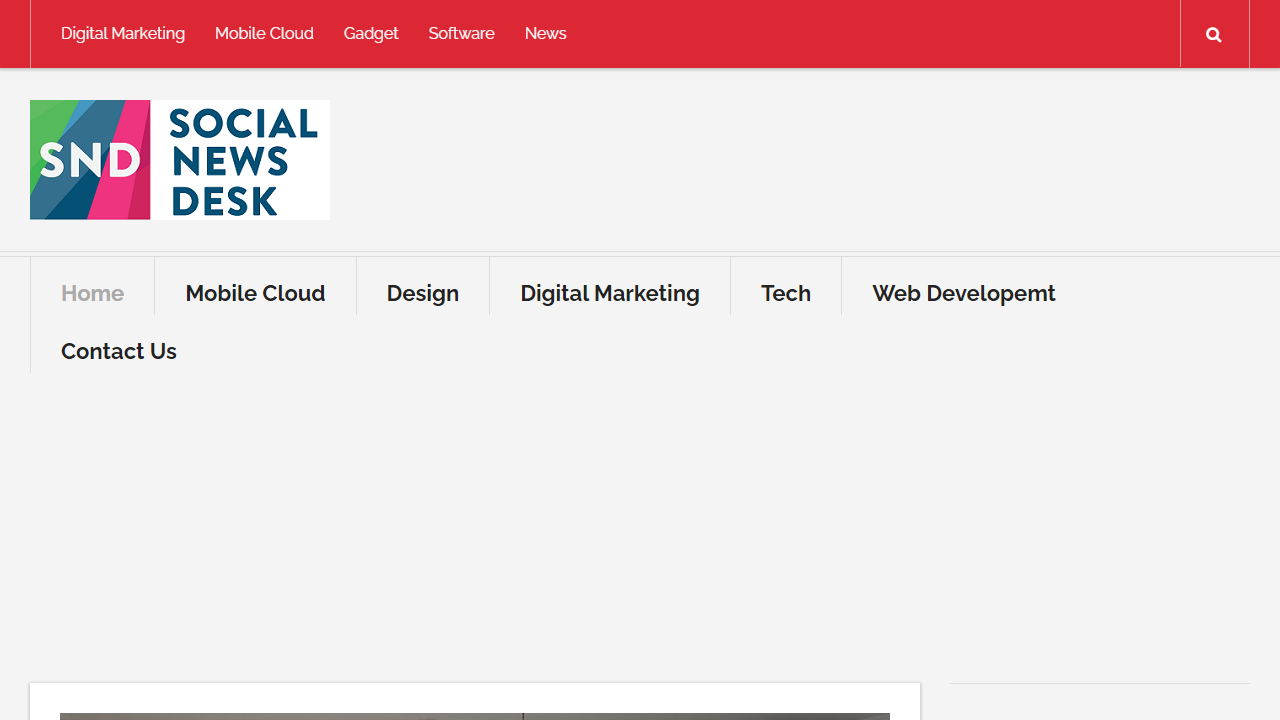Navigate to the Design section

tap(422, 293)
